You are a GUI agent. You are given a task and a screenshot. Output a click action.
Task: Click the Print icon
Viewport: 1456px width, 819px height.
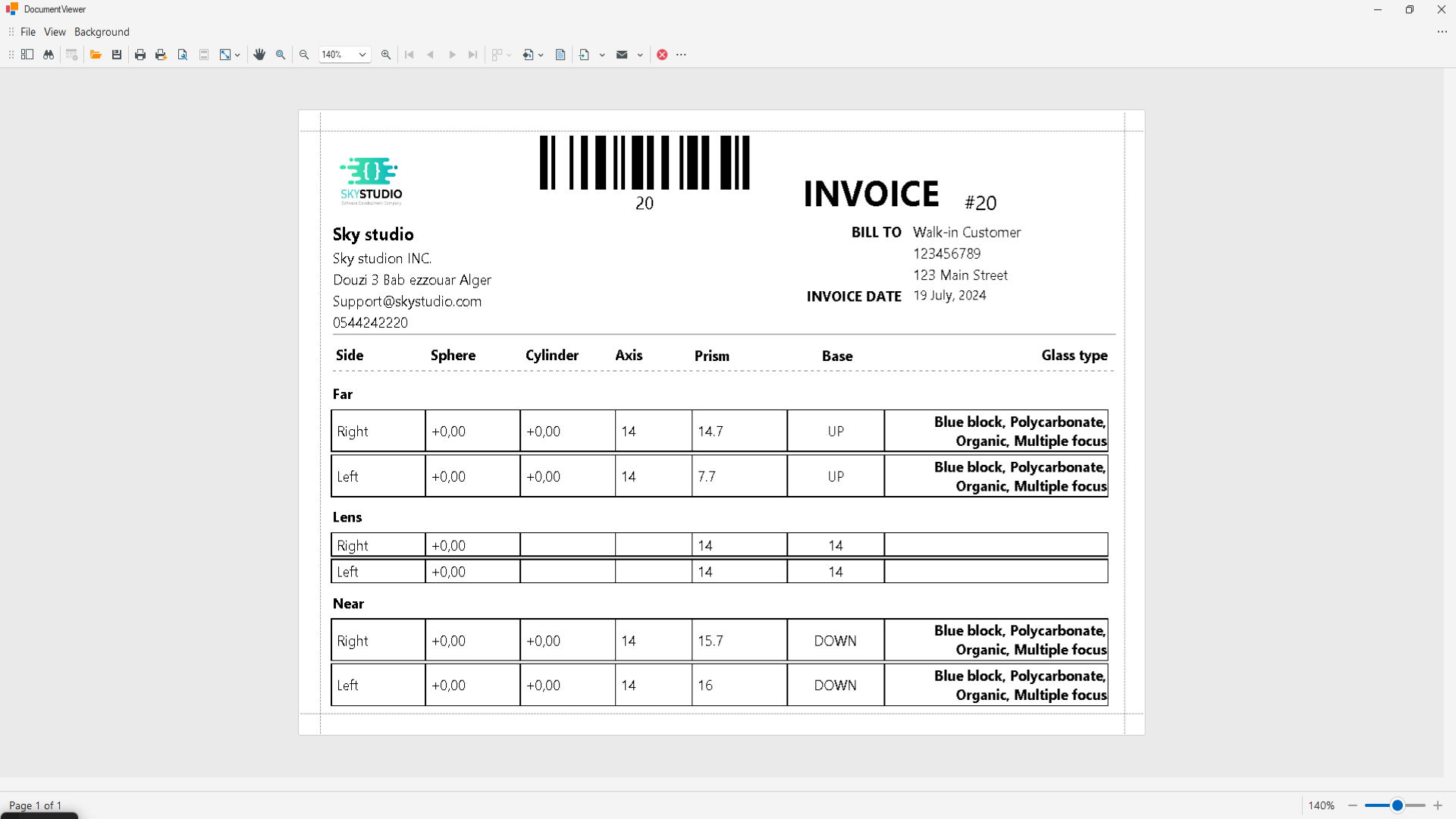[140, 55]
